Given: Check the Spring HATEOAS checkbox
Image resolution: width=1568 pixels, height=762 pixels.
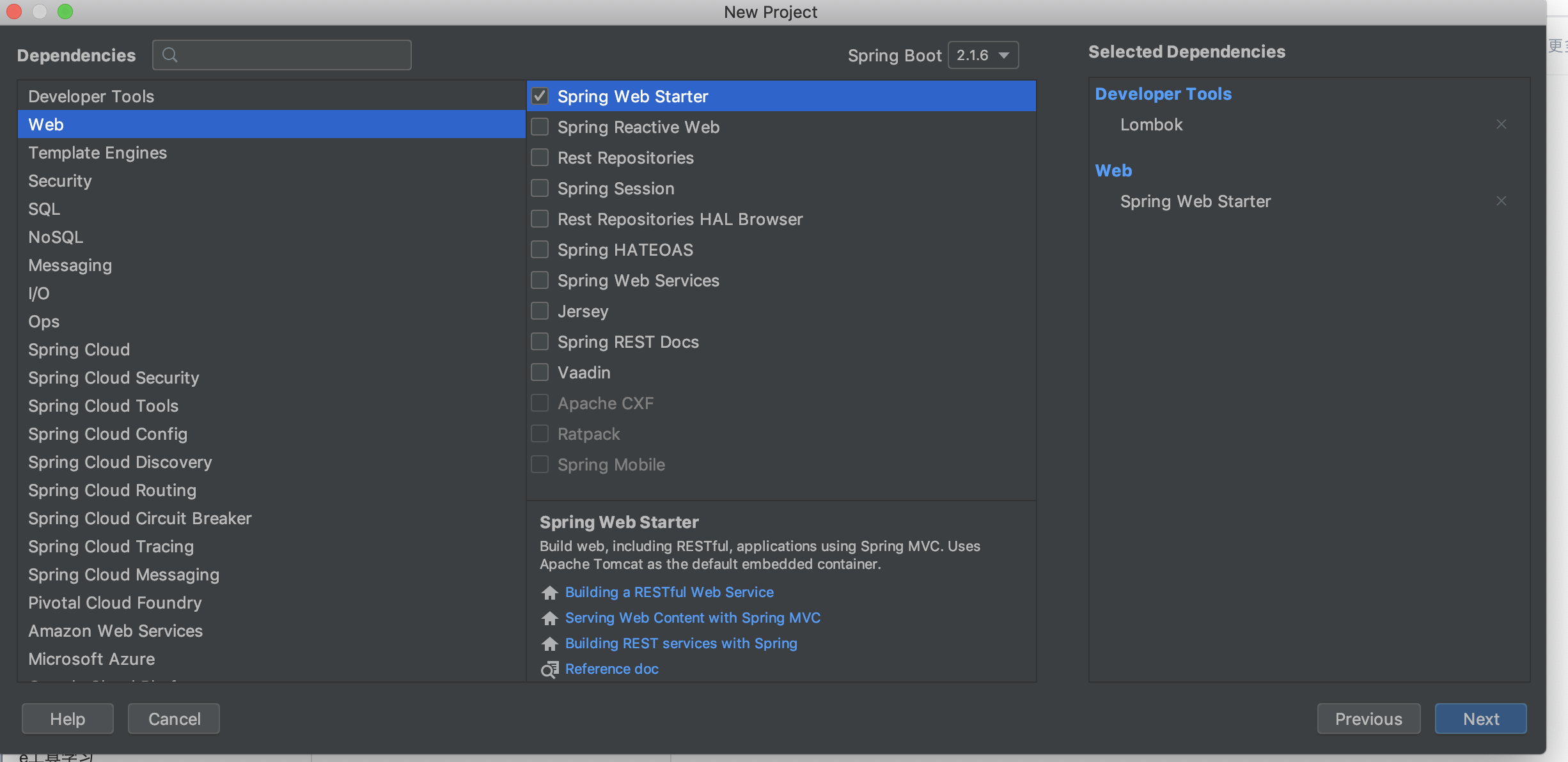Looking at the screenshot, I should pos(540,249).
